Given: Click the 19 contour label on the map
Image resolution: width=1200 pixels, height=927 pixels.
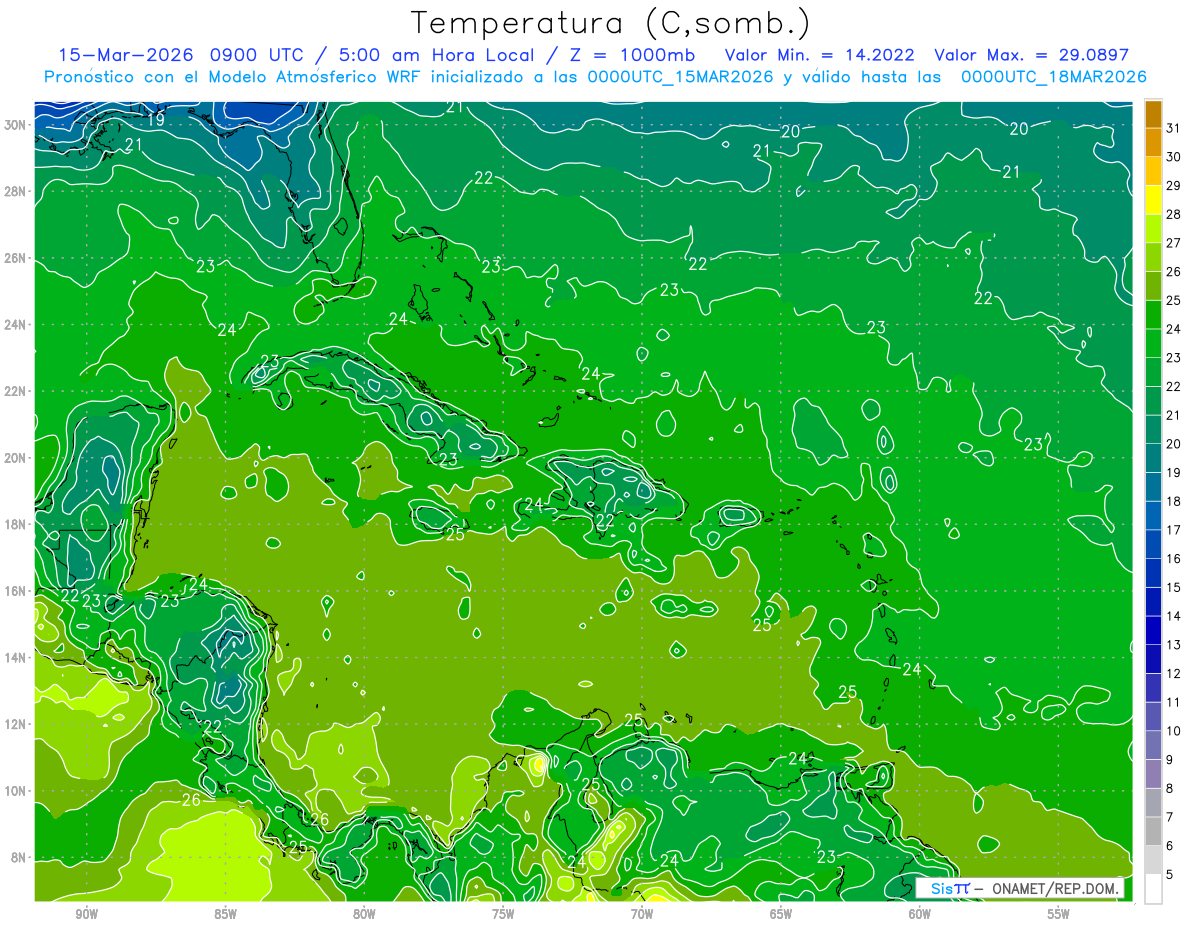Looking at the screenshot, I should pos(155,119).
